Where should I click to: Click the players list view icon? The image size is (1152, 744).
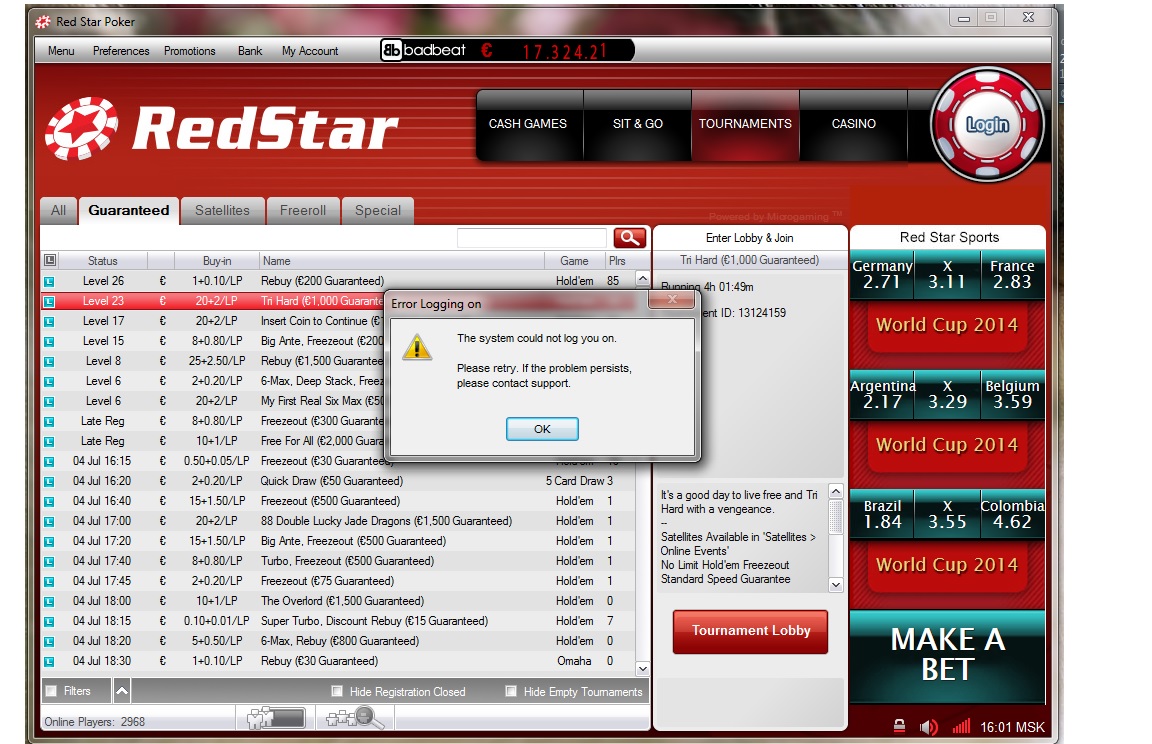(276, 718)
